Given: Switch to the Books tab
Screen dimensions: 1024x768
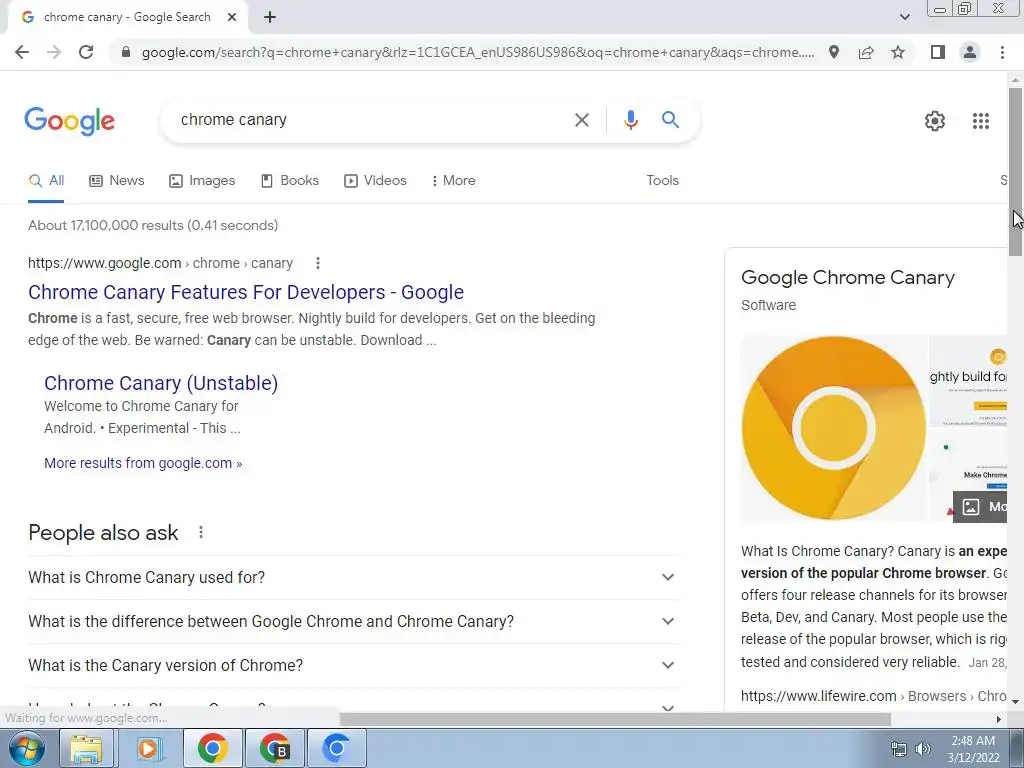Looking at the screenshot, I should 290,181.
